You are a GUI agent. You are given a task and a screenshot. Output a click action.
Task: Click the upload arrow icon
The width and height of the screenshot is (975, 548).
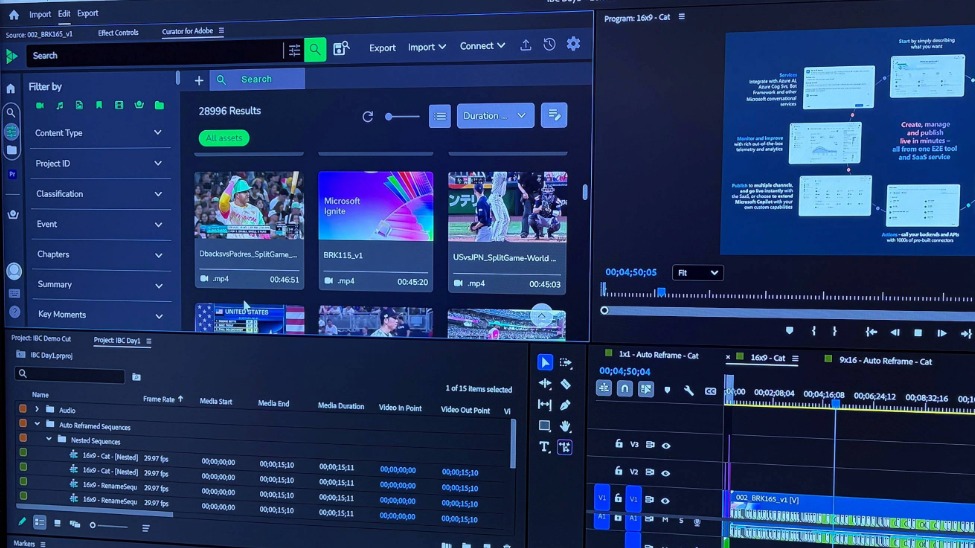click(525, 45)
